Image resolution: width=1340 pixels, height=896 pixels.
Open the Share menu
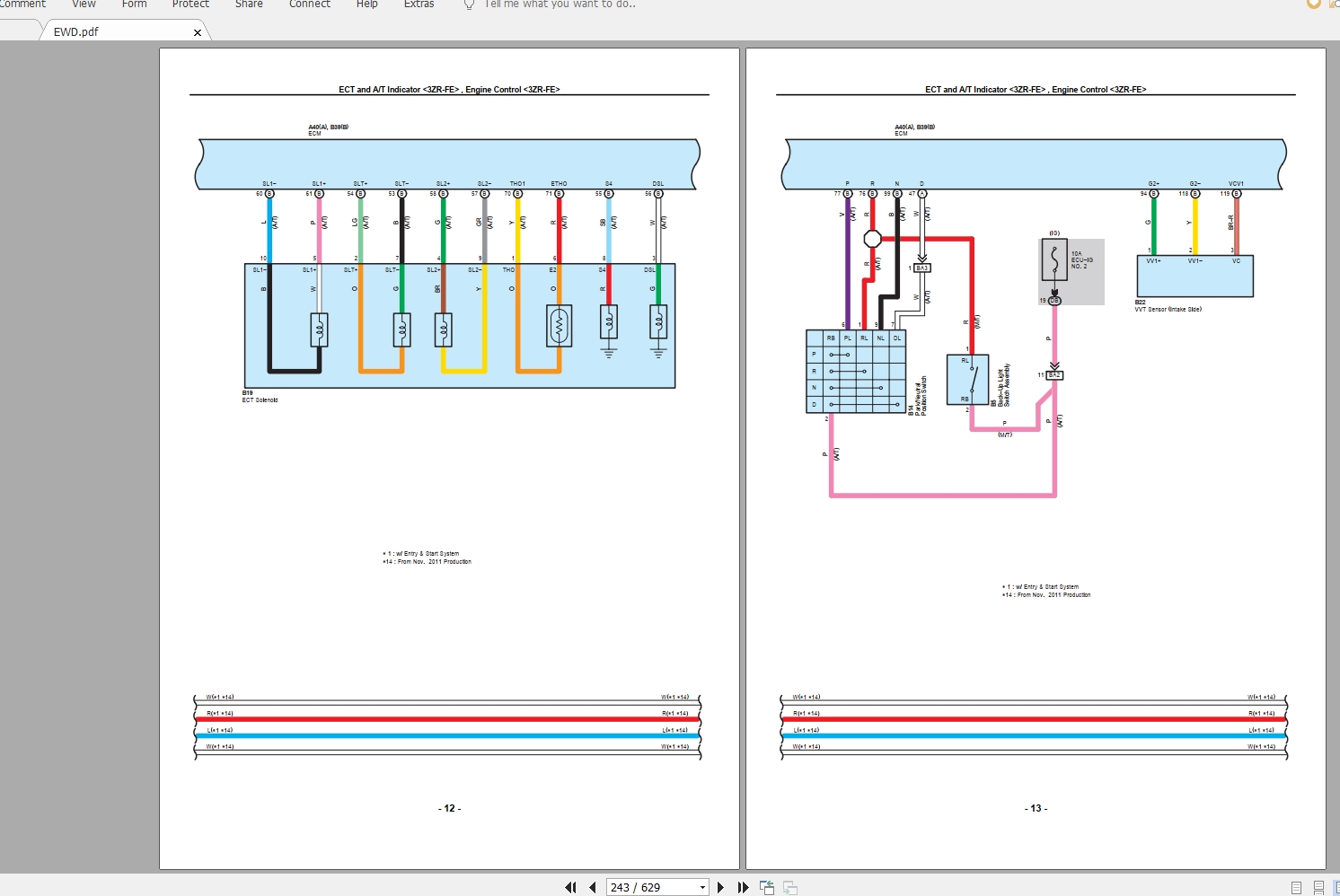[249, 4]
